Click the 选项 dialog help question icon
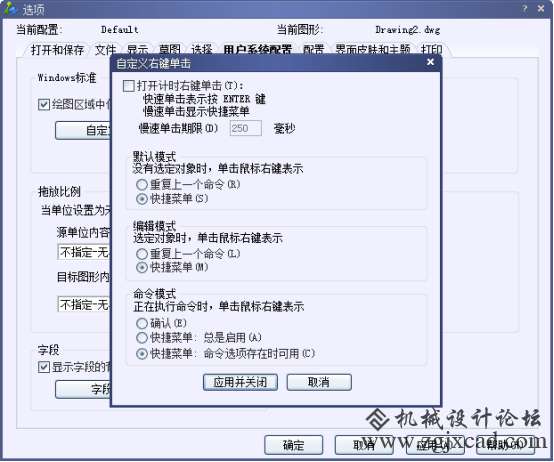The height and width of the screenshot is (462, 554). (524, 8)
